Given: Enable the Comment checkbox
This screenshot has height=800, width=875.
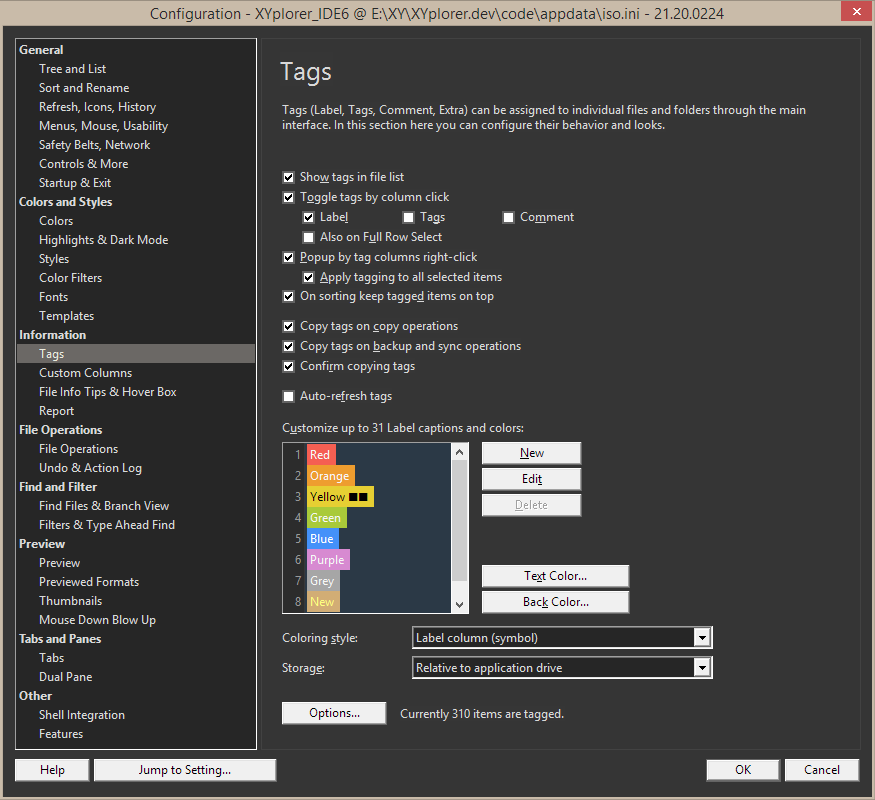Looking at the screenshot, I should coord(508,217).
